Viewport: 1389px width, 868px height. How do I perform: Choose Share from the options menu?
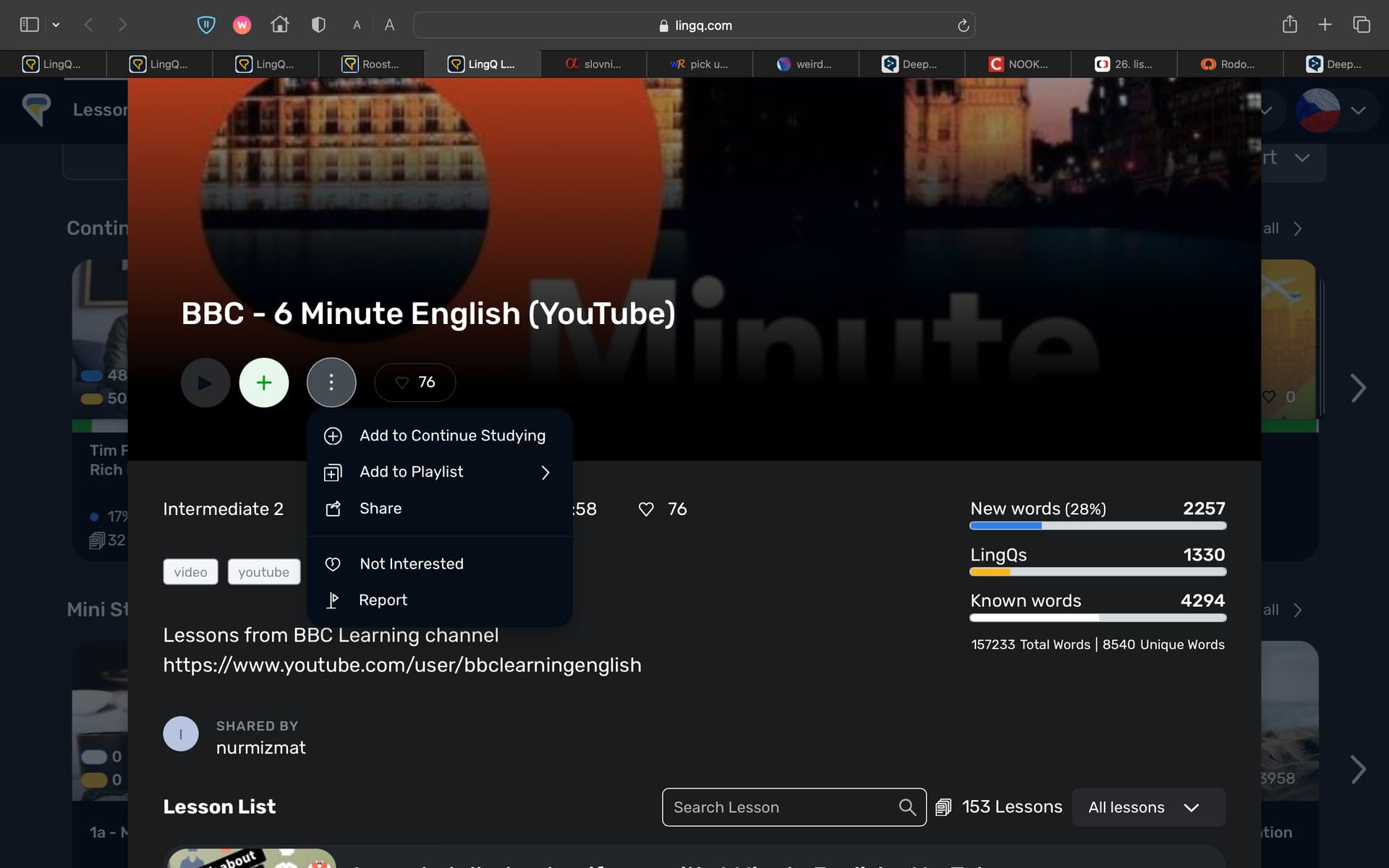click(440, 509)
